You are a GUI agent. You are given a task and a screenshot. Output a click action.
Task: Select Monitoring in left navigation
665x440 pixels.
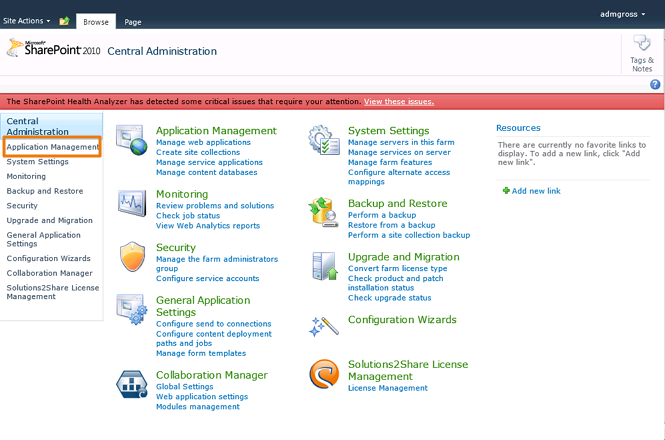(26, 176)
